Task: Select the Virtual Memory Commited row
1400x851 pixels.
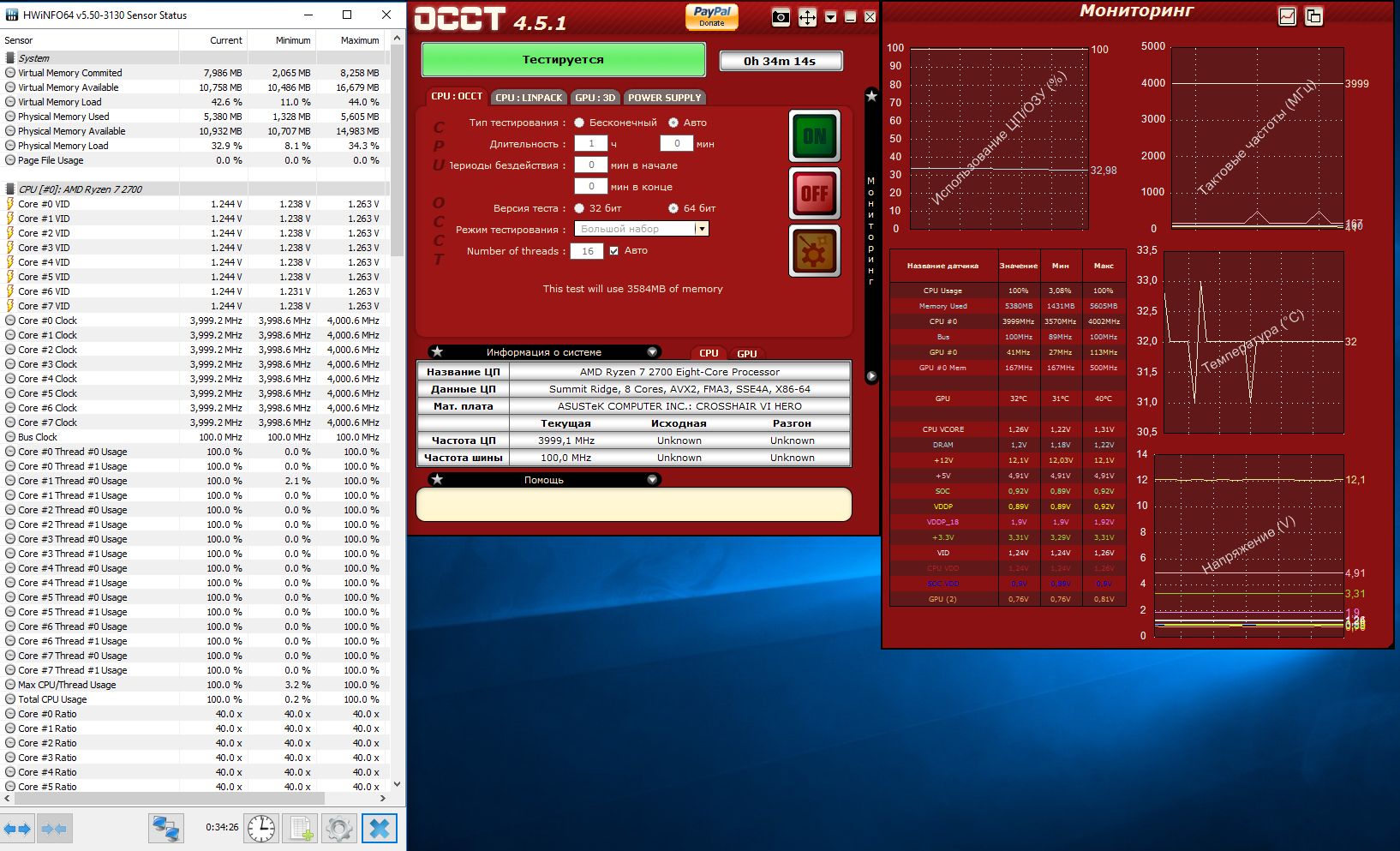Action: (194, 73)
